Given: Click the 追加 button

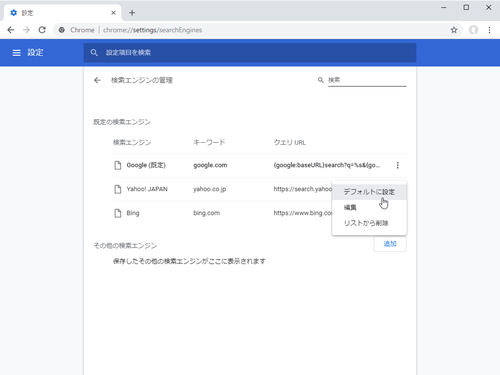Looking at the screenshot, I should point(390,244).
